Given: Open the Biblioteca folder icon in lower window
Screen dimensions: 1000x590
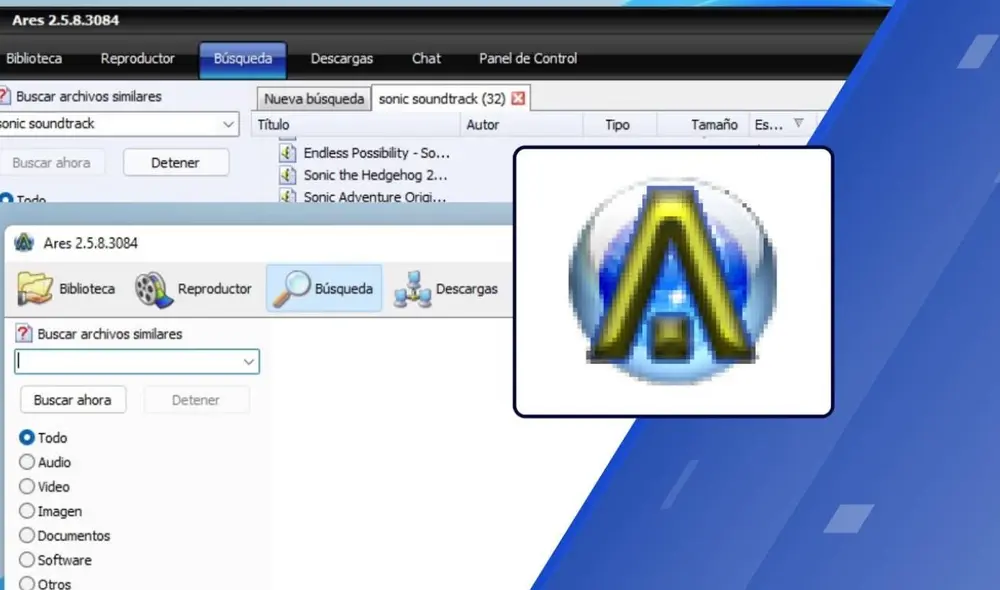Looking at the screenshot, I should pos(36,288).
